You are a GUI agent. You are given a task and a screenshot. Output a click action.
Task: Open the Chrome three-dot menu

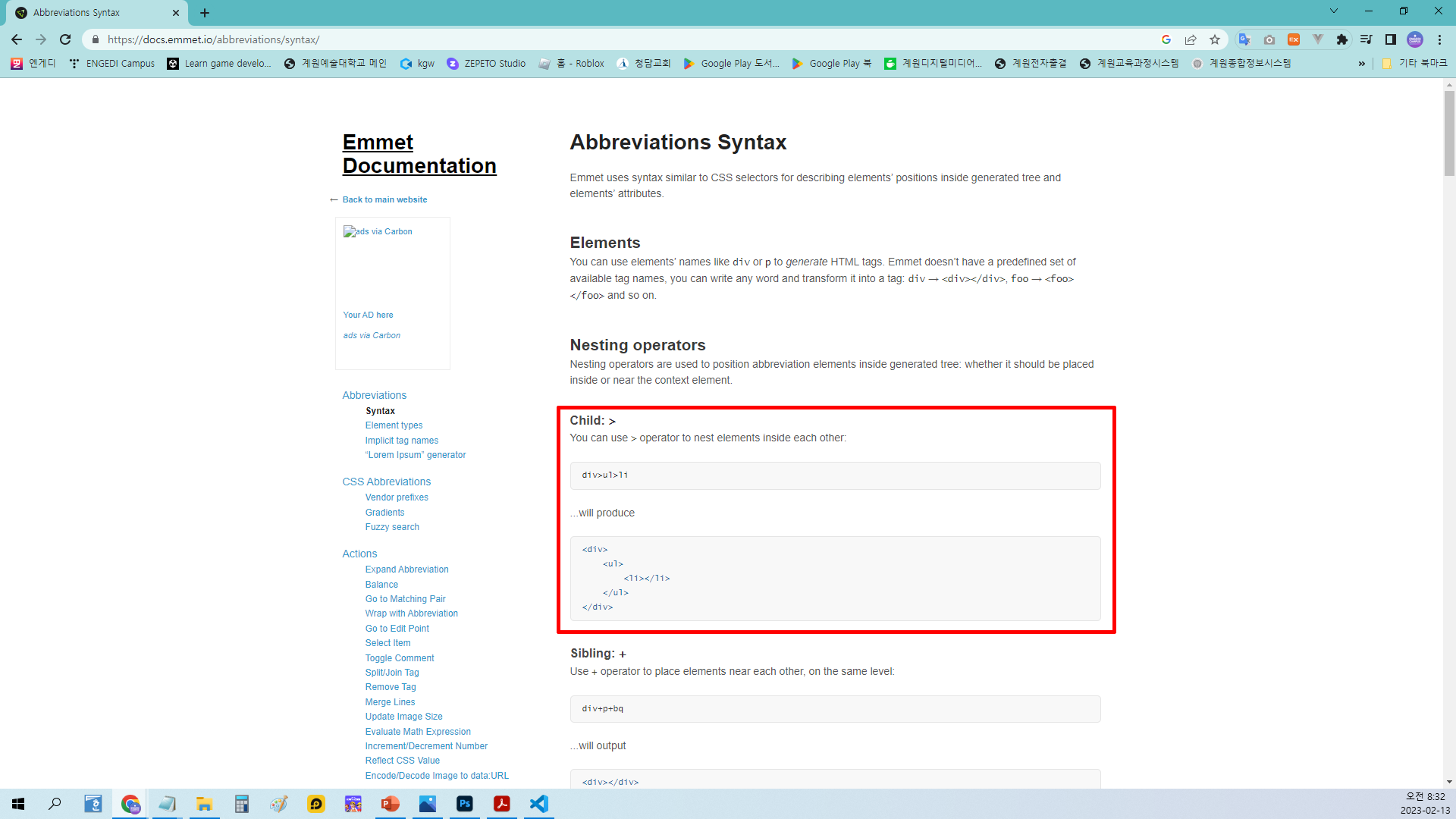pyautogui.click(x=1439, y=39)
